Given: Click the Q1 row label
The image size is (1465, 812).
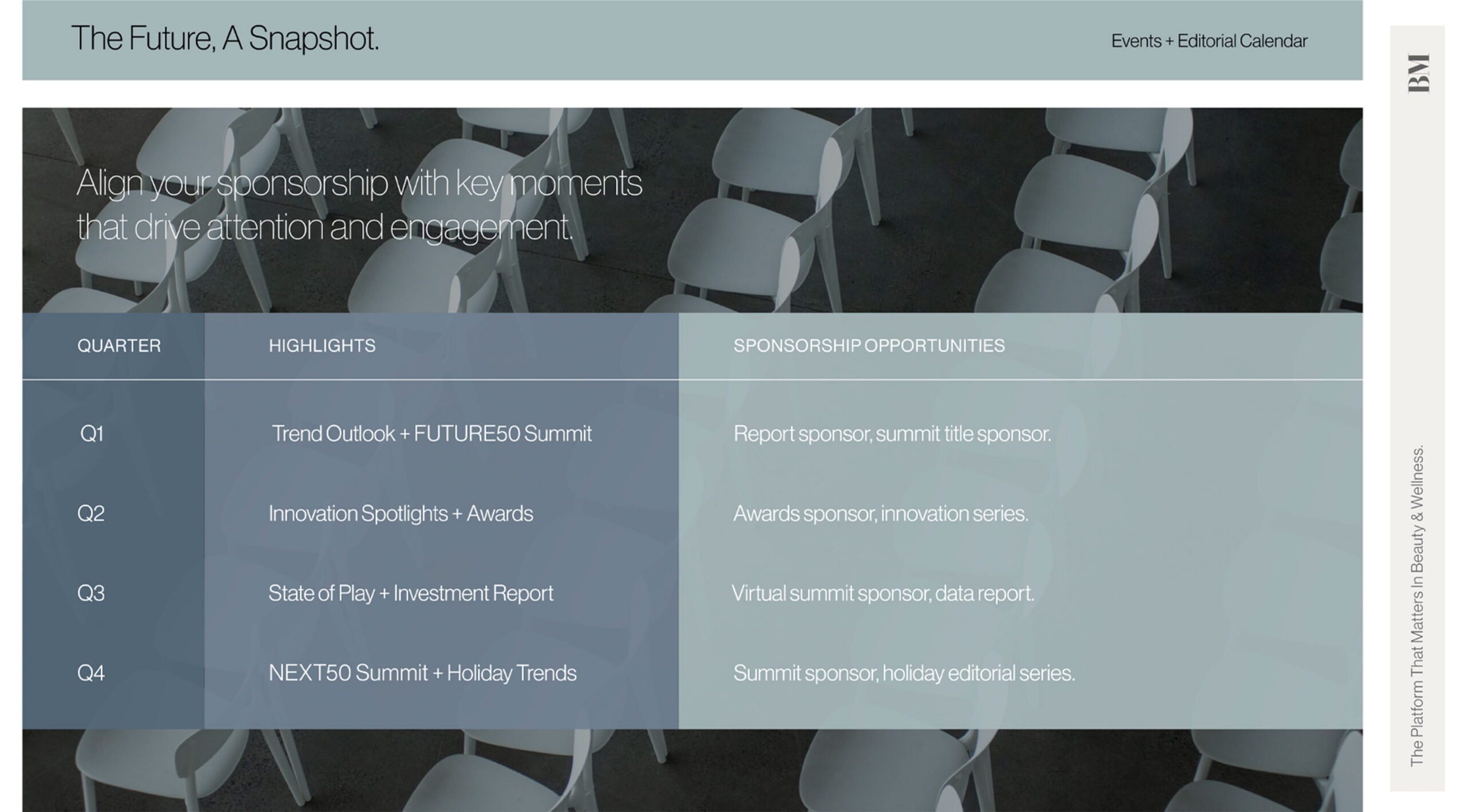Looking at the screenshot, I should tap(92, 434).
